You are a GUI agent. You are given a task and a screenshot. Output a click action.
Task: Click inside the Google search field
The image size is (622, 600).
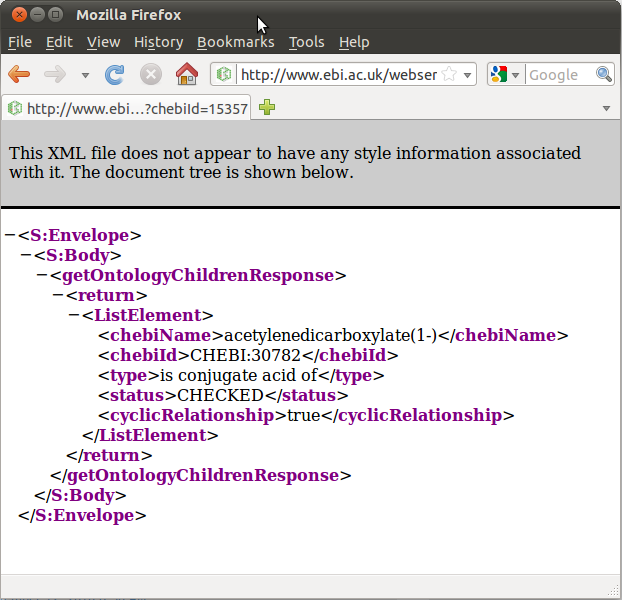[x=558, y=75]
